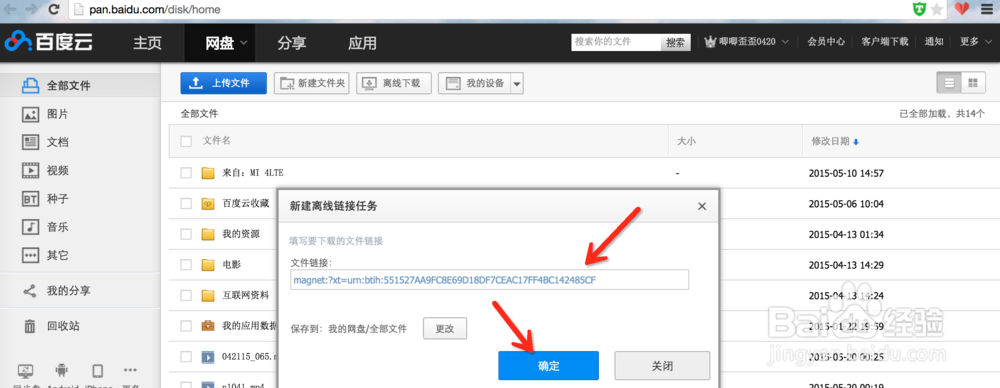Click 离线下载 button
1000x388 pixels.
point(393,83)
